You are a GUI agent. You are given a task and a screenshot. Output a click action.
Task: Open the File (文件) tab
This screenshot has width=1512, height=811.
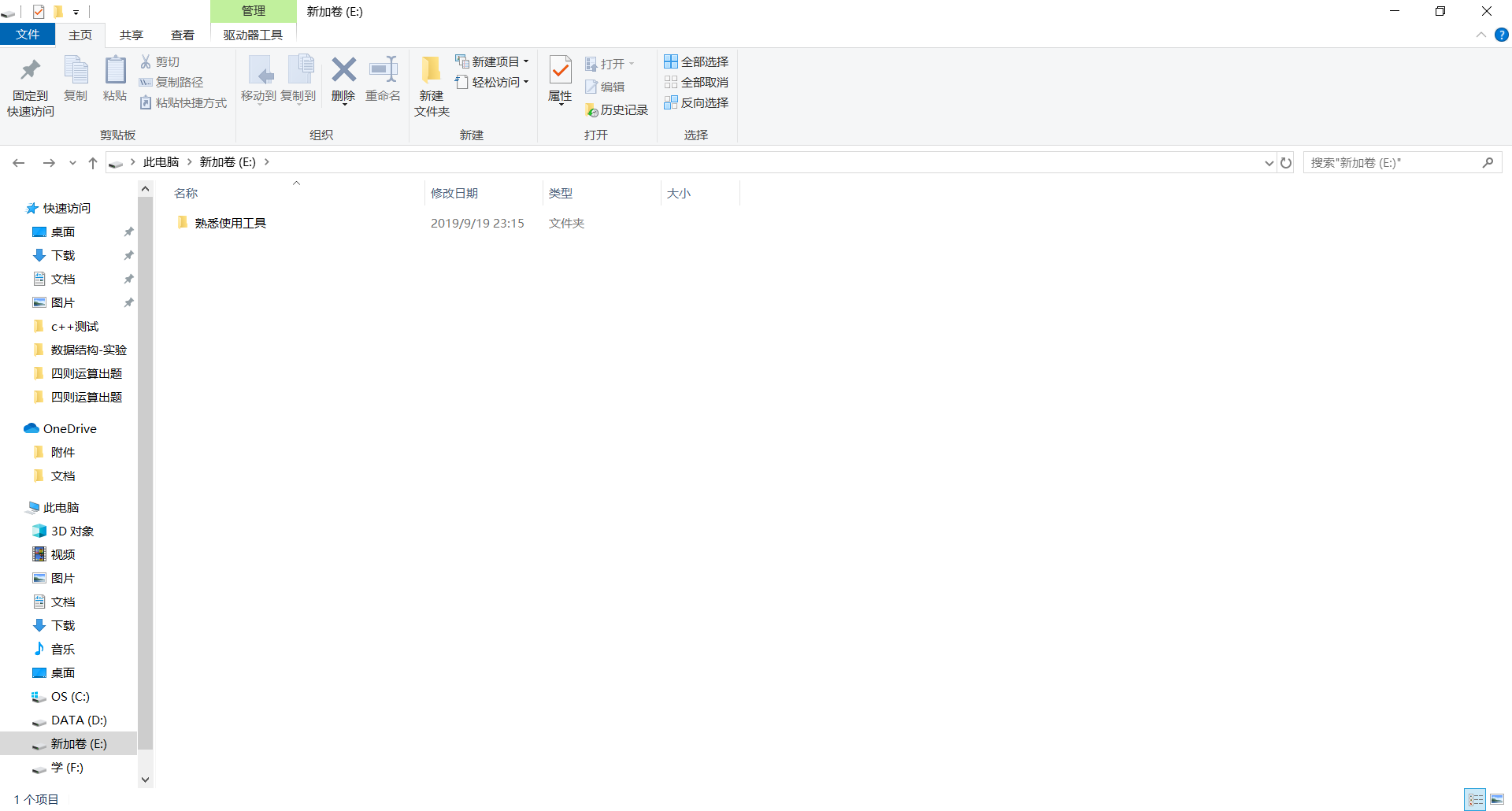[28, 35]
